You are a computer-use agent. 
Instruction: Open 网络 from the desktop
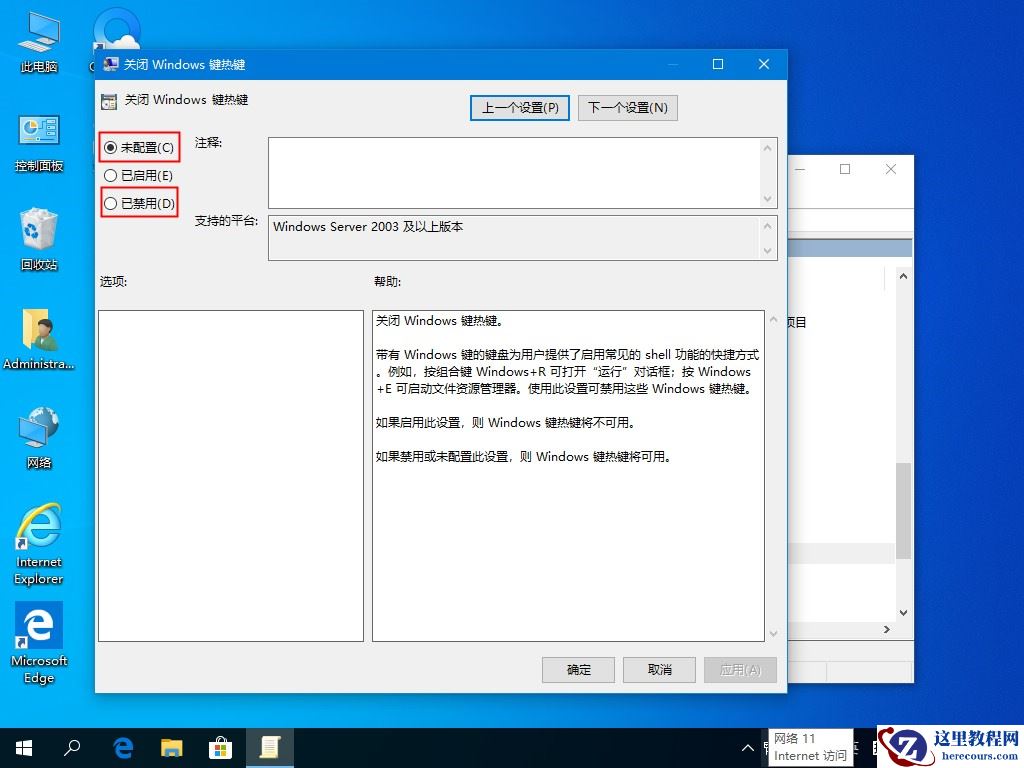[x=38, y=438]
